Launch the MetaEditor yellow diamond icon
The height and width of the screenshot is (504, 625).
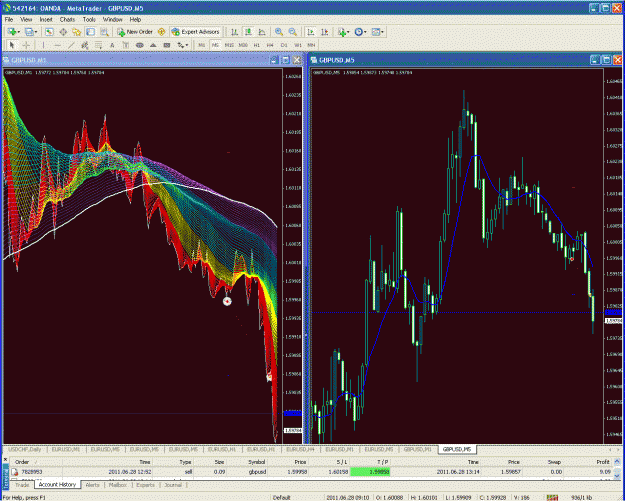(x=161, y=32)
